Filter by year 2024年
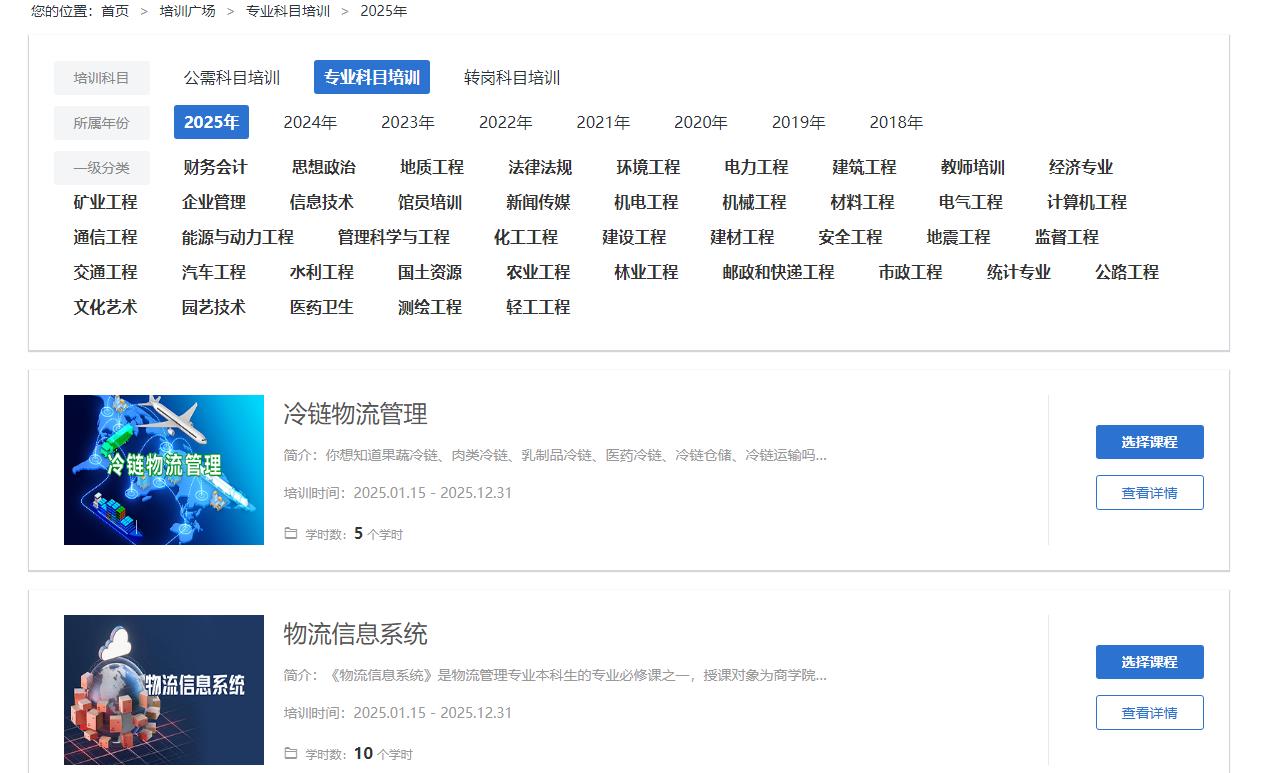This screenshot has width=1269, height=773. pyautogui.click(x=310, y=122)
